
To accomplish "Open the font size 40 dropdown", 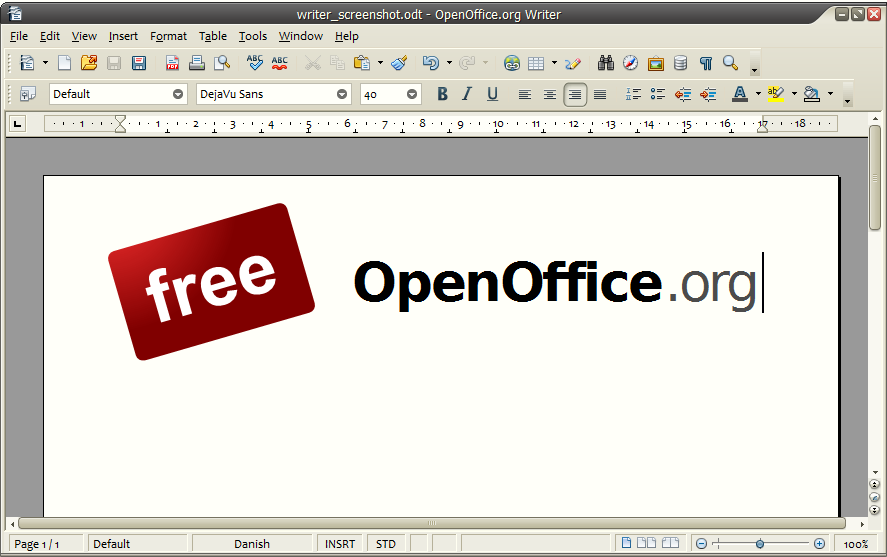I will [412, 94].
